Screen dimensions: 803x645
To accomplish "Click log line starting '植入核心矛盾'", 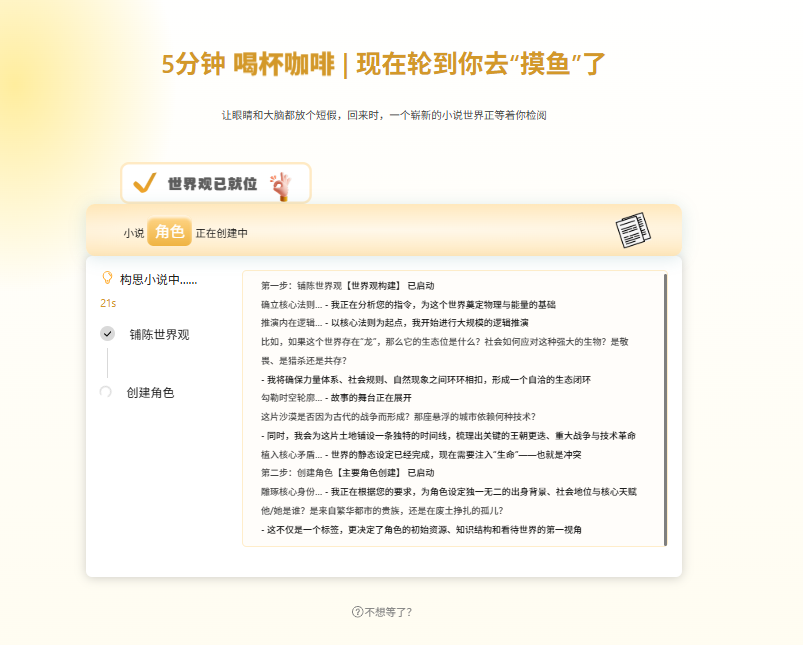I will (x=421, y=454).
